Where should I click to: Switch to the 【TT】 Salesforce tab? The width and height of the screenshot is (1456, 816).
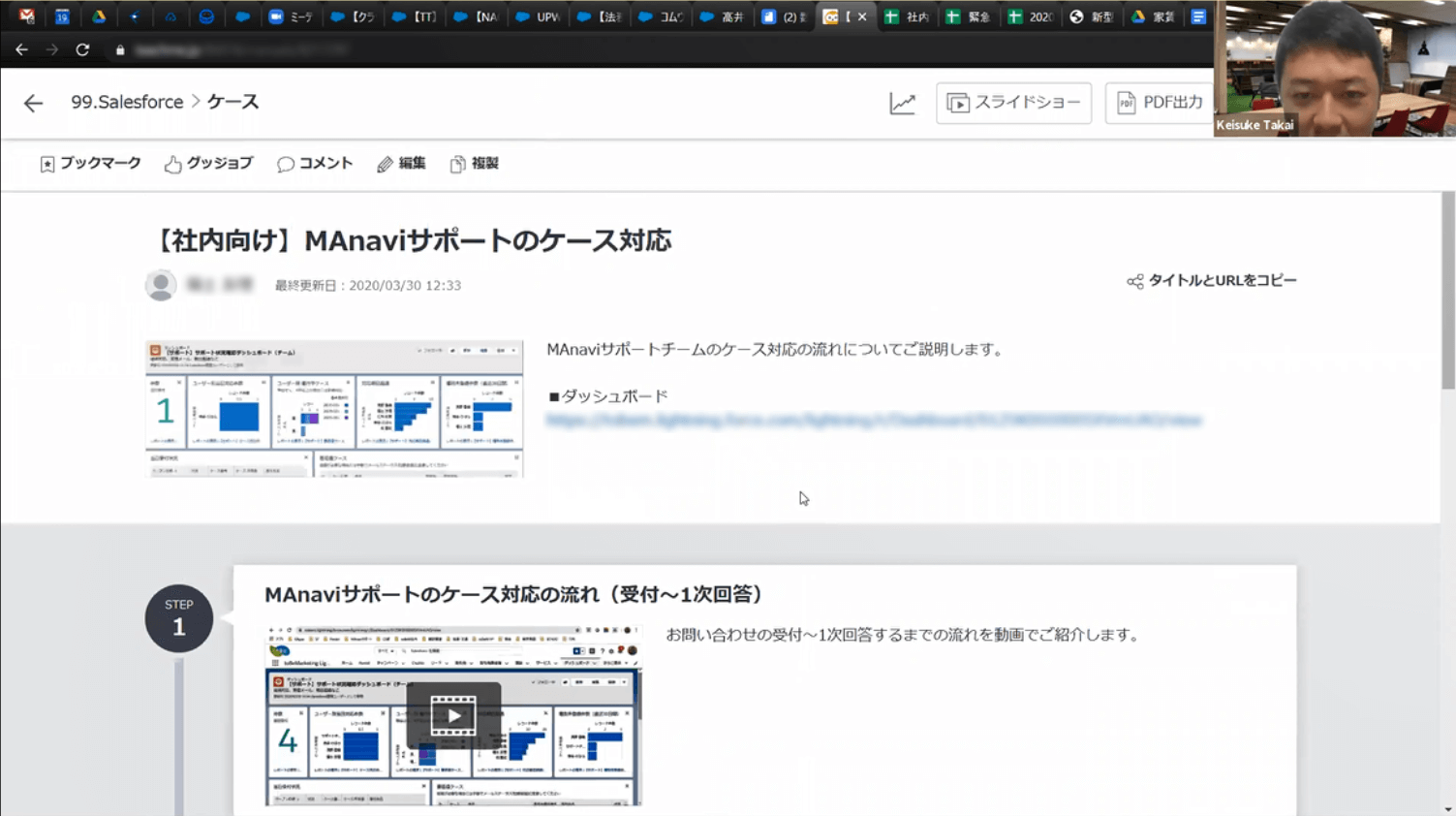tap(414, 16)
